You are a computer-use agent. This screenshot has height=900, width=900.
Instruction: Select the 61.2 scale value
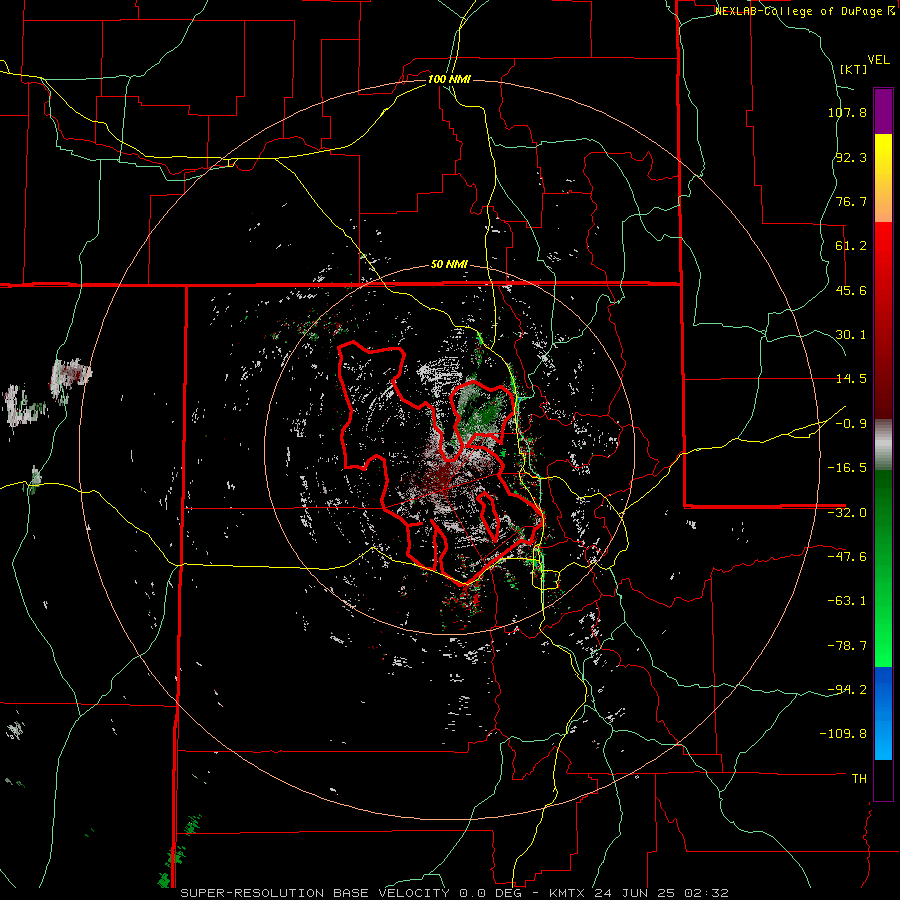pos(851,246)
